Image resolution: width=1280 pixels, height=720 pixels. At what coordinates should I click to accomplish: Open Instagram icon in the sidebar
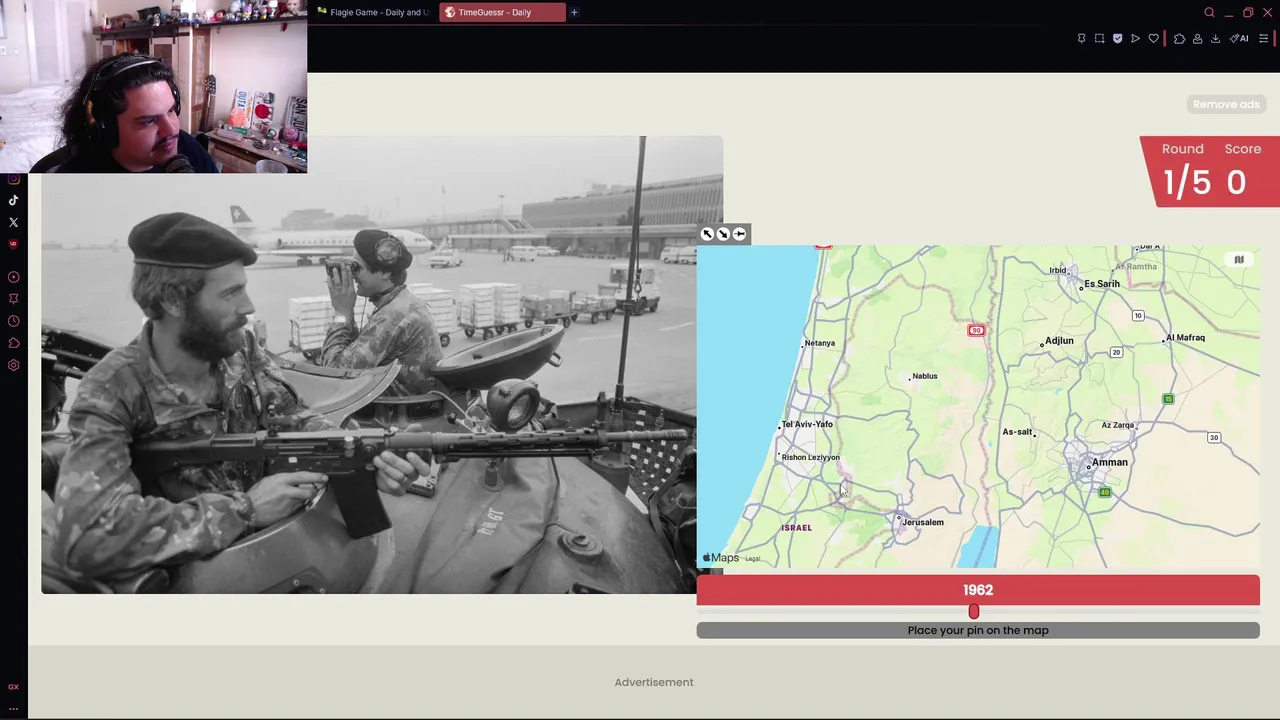13,179
